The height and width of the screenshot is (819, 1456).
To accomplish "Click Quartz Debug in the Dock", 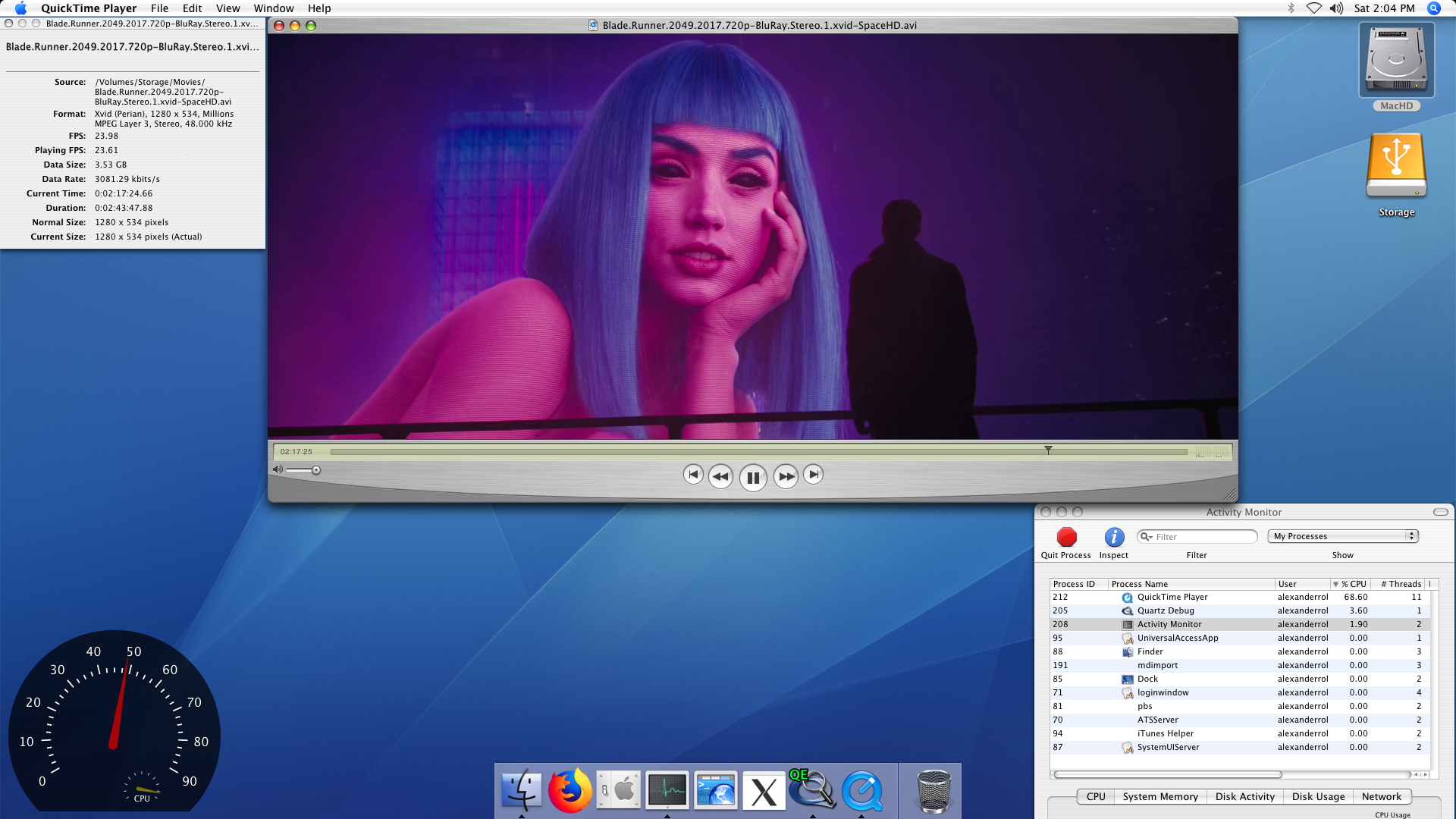I will click(812, 790).
